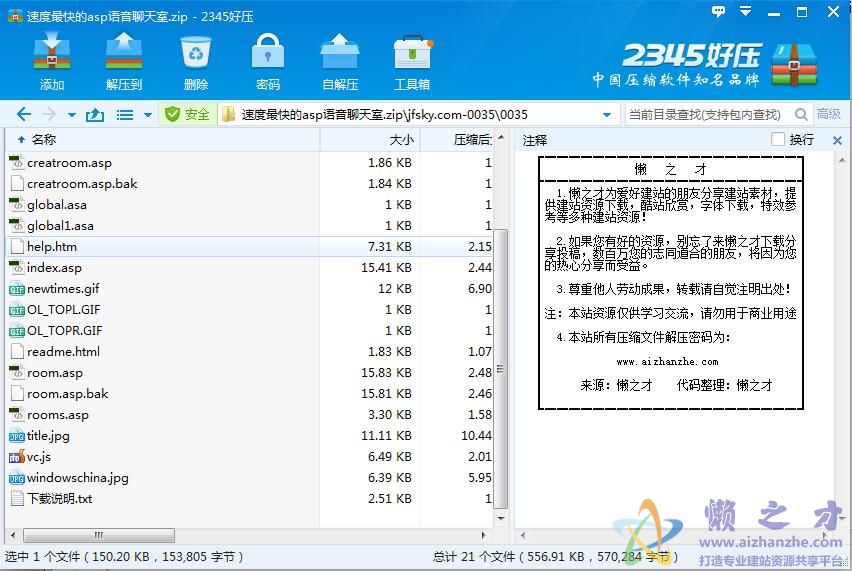Click the file list scroll down arrow
This screenshot has width=852, height=571.
coord(500,518)
